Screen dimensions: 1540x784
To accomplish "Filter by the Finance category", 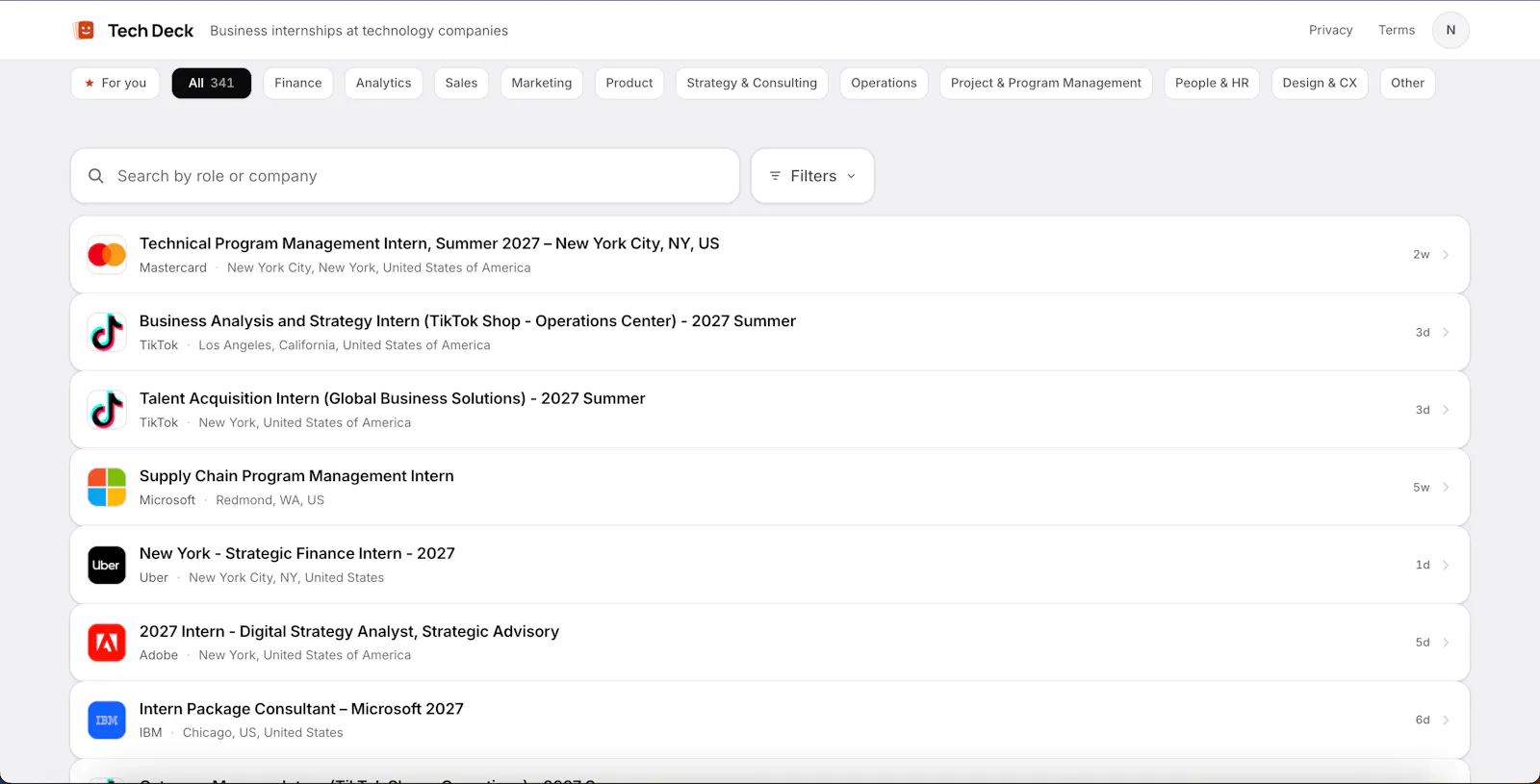I will pyautogui.click(x=298, y=83).
